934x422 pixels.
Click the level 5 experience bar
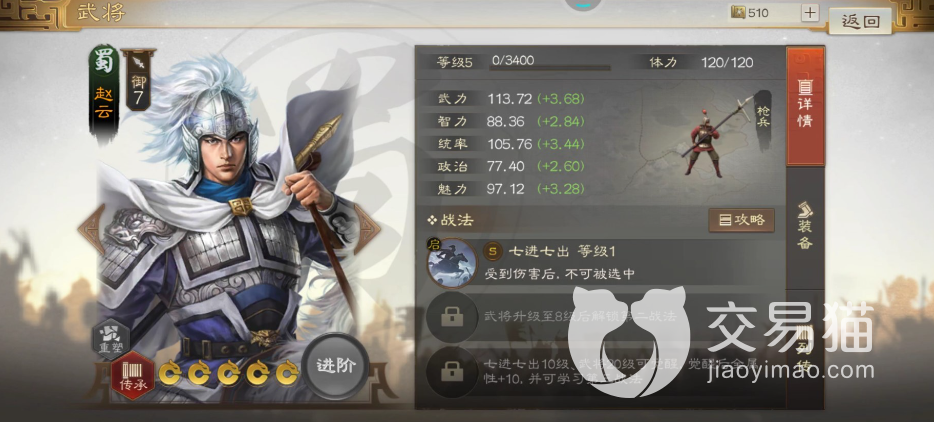click(x=550, y=68)
